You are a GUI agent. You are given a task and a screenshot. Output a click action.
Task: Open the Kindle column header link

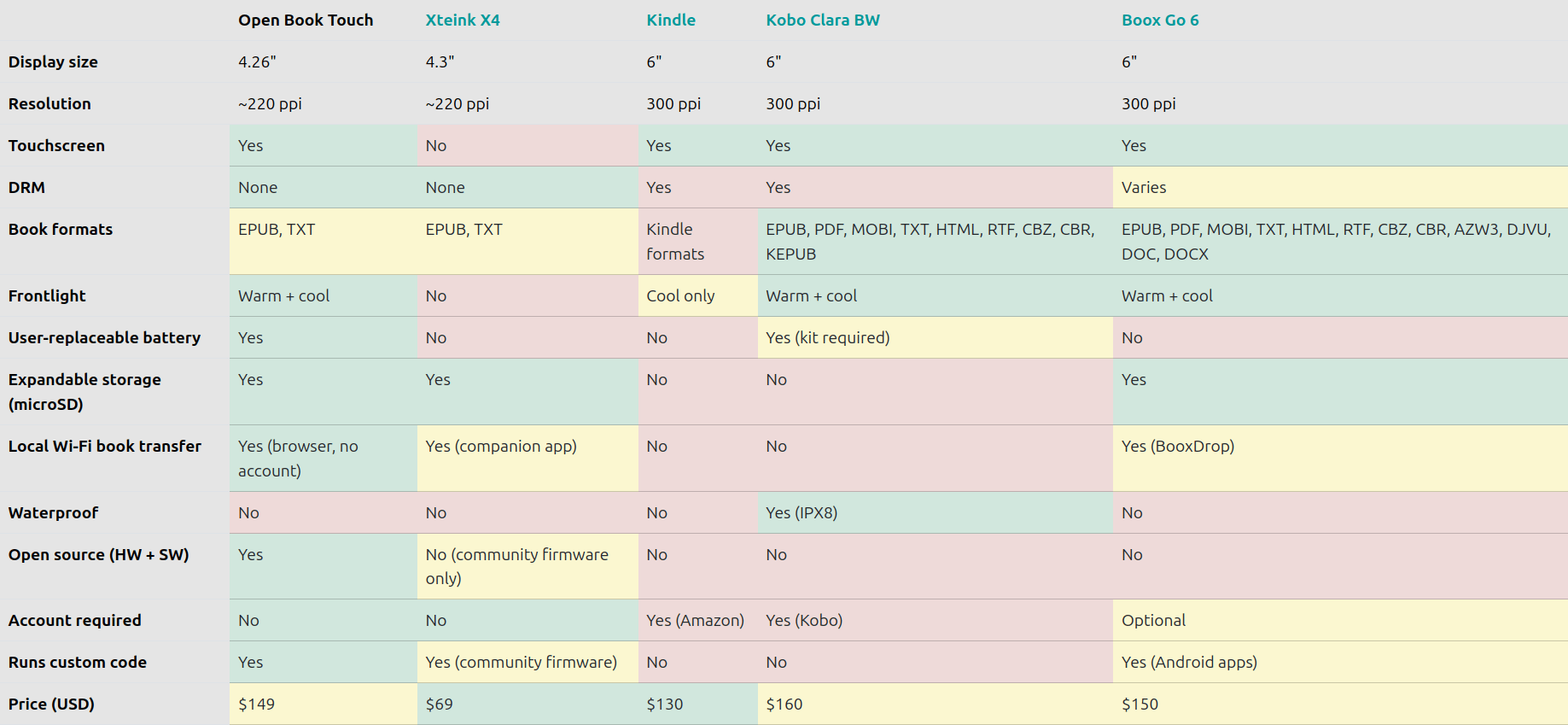671,20
